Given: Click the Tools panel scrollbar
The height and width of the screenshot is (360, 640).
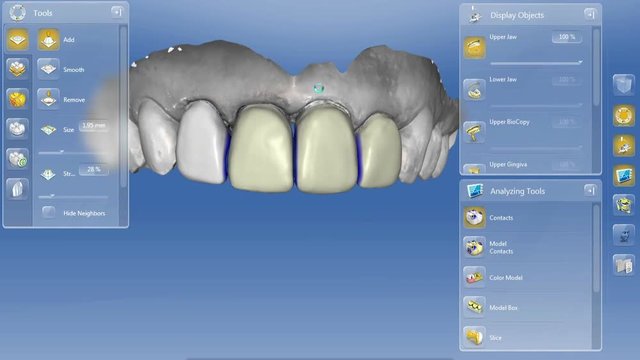Looking at the screenshot, I should coord(123,106).
